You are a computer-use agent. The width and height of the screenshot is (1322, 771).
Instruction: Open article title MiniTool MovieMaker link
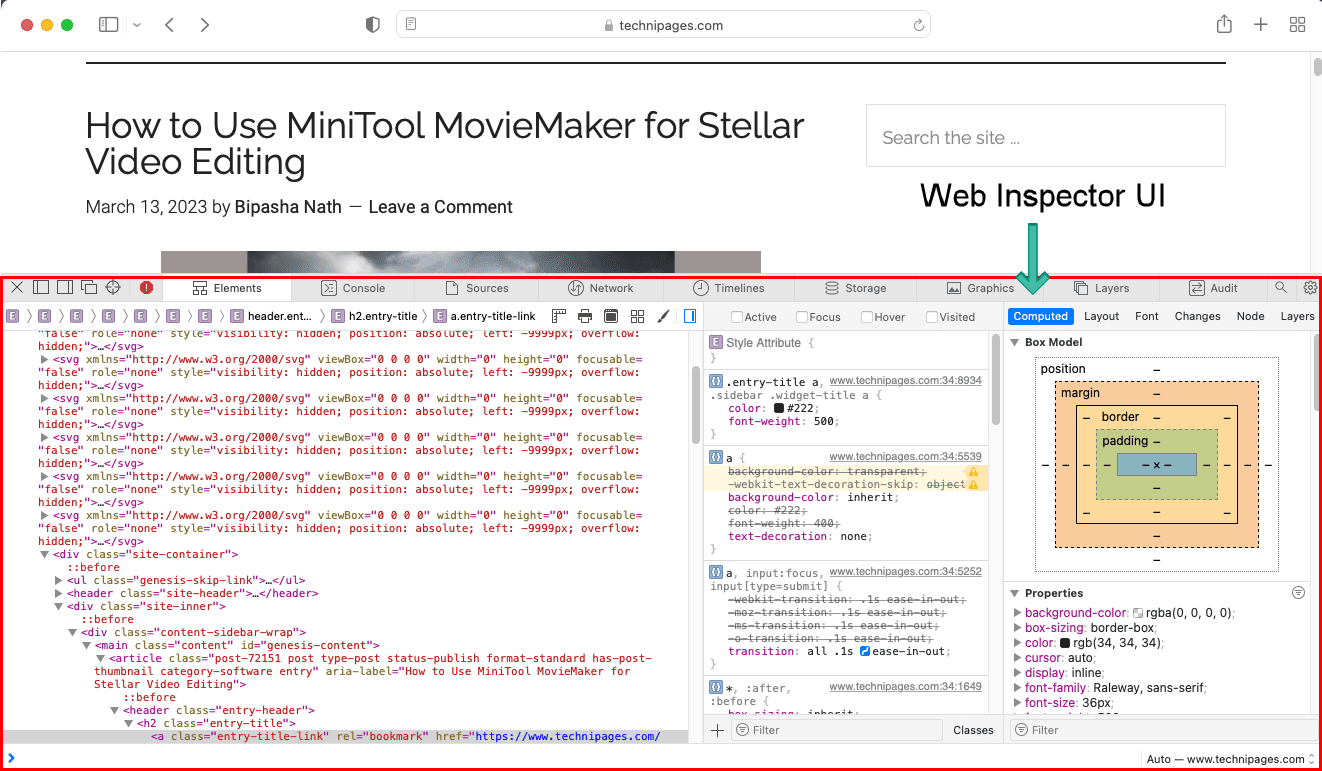445,143
